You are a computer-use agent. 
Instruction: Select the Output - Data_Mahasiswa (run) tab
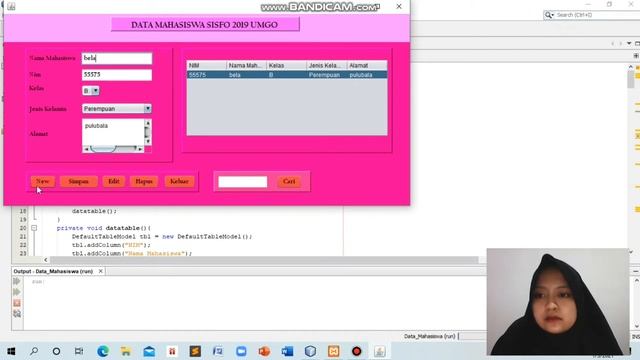click(x=53, y=271)
